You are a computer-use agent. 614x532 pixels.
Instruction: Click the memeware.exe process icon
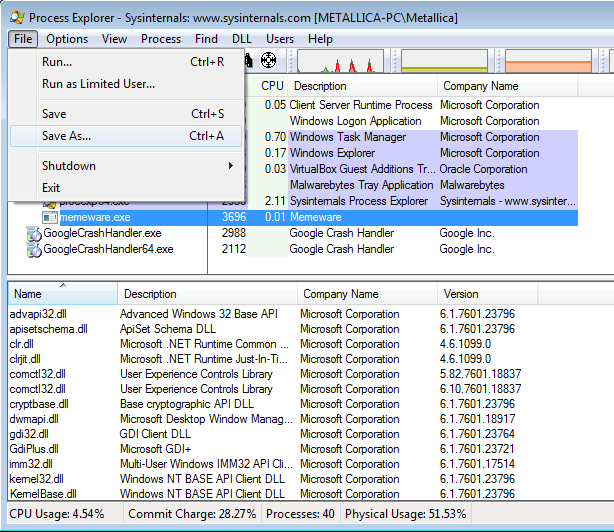[50, 217]
